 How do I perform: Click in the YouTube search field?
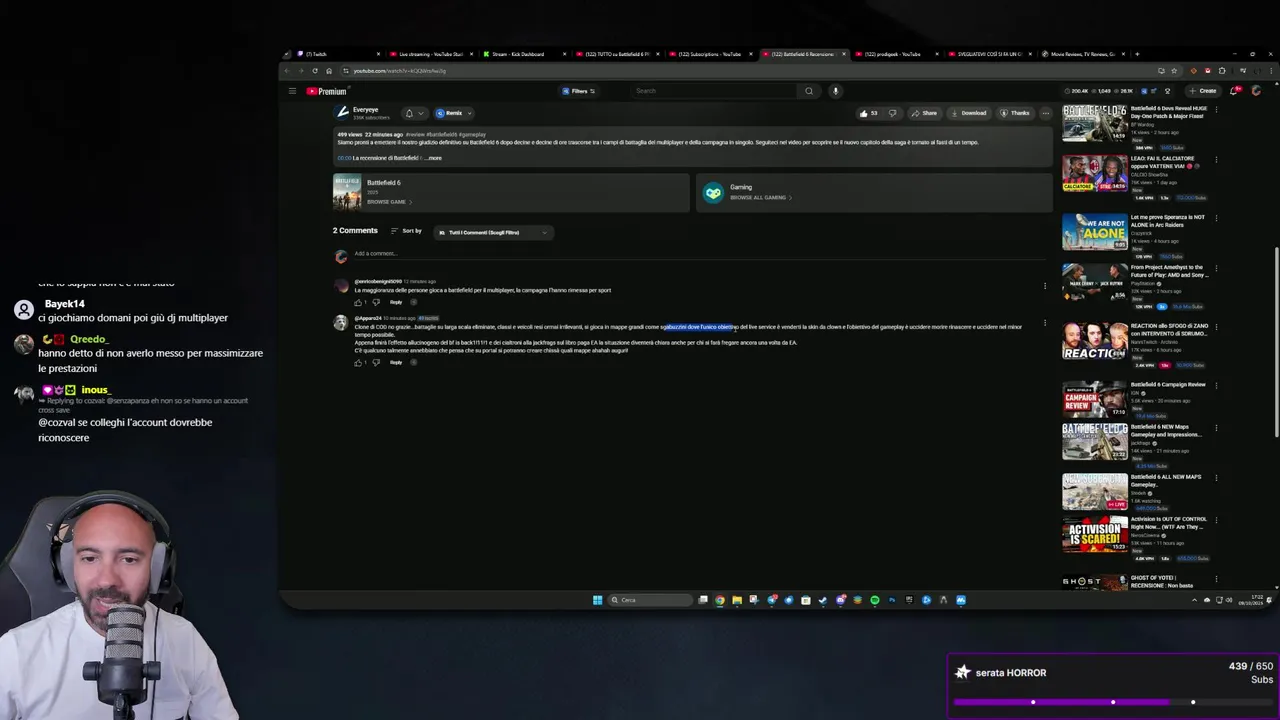tap(715, 91)
